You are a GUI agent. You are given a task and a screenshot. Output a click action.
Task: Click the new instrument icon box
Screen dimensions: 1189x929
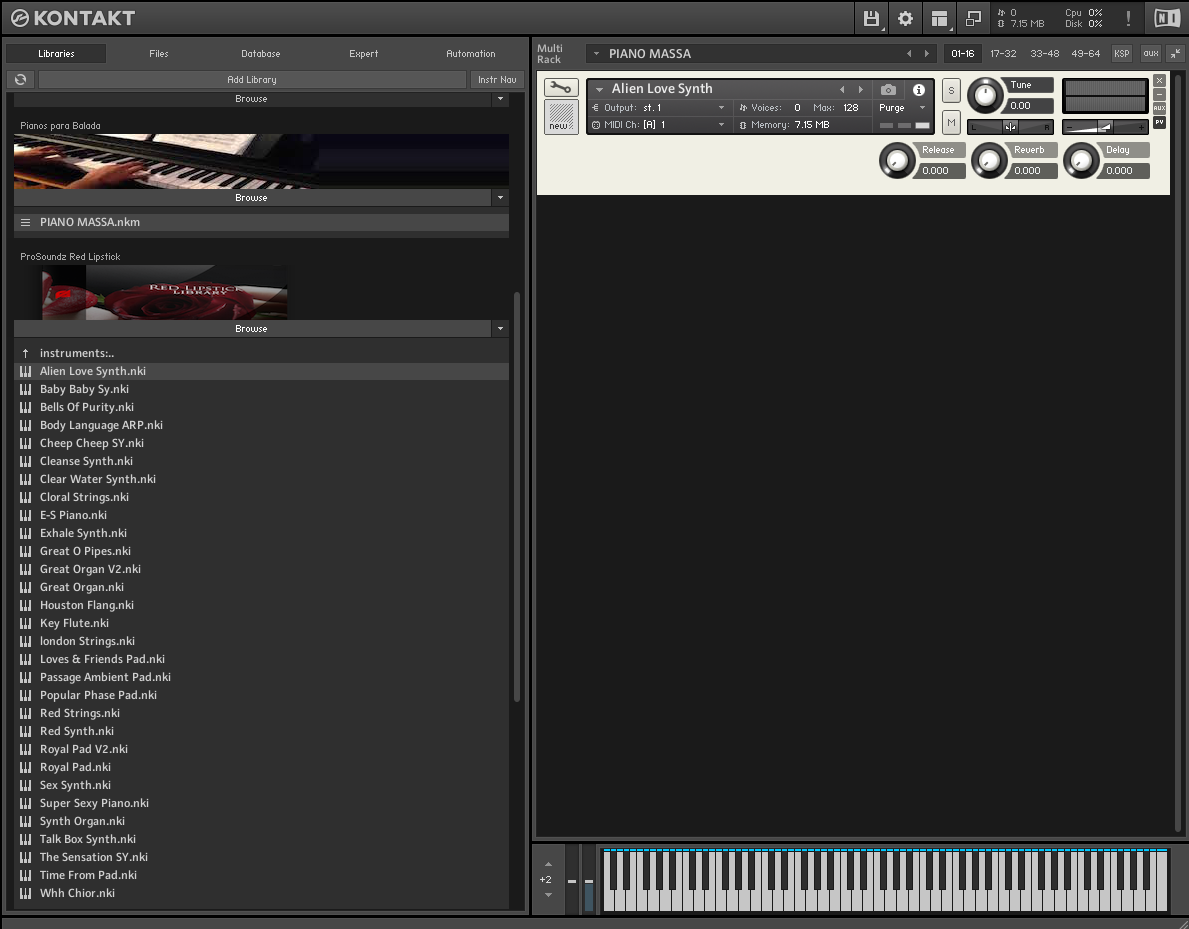(x=561, y=117)
